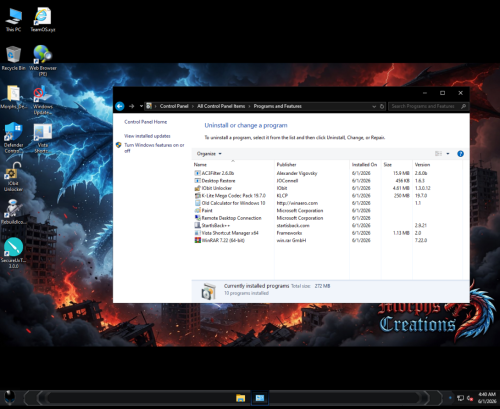Select K-Lite Mega Codec Pack 19.7.0 entry
The width and height of the screenshot is (500, 409).
coord(233,196)
